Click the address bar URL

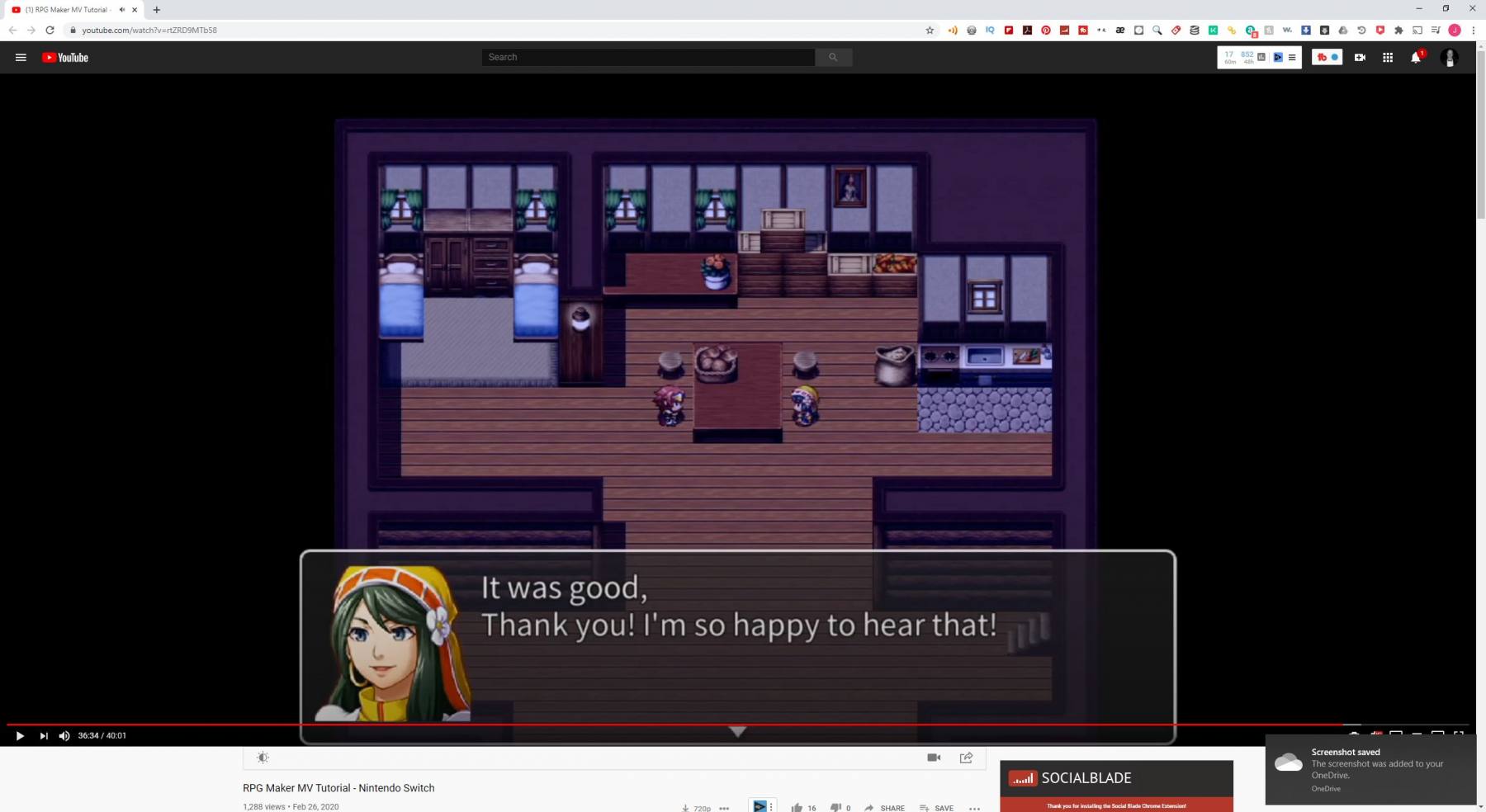[x=149, y=31]
